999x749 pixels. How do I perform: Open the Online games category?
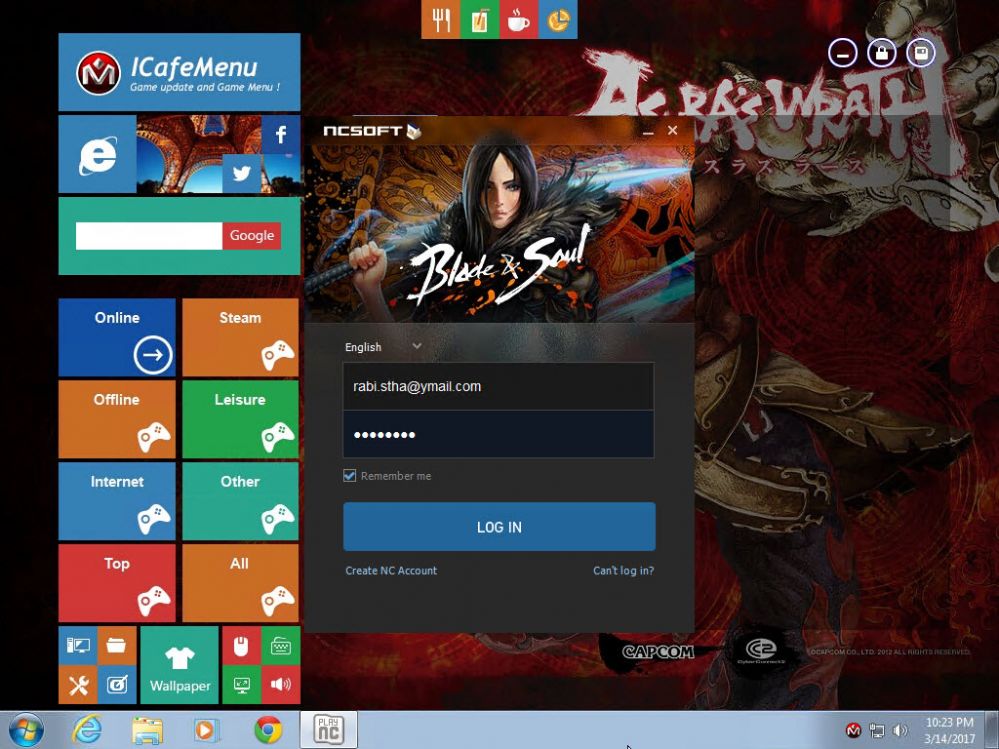117,338
